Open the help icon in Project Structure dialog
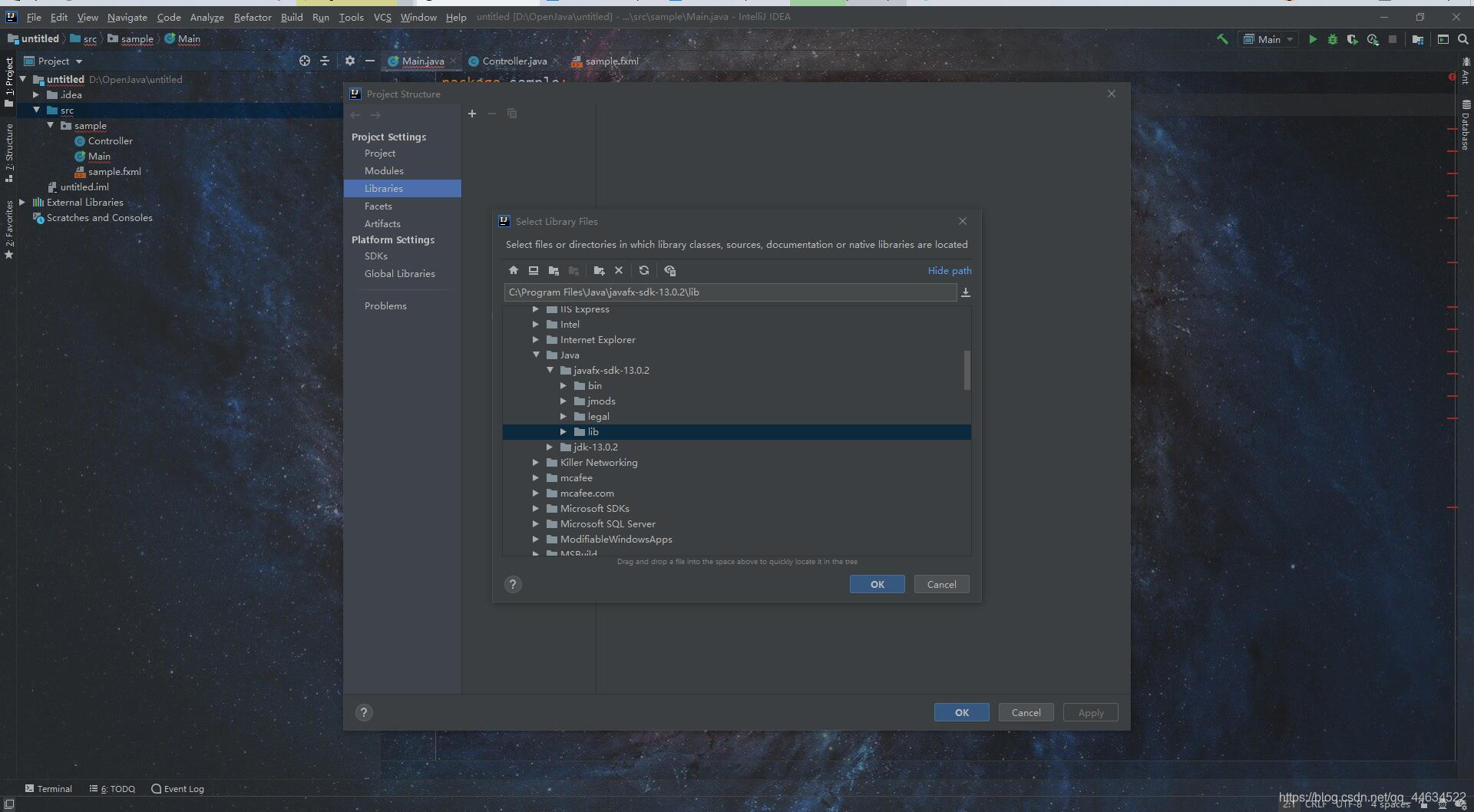The width and height of the screenshot is (1474, 812). click(363, 712)
